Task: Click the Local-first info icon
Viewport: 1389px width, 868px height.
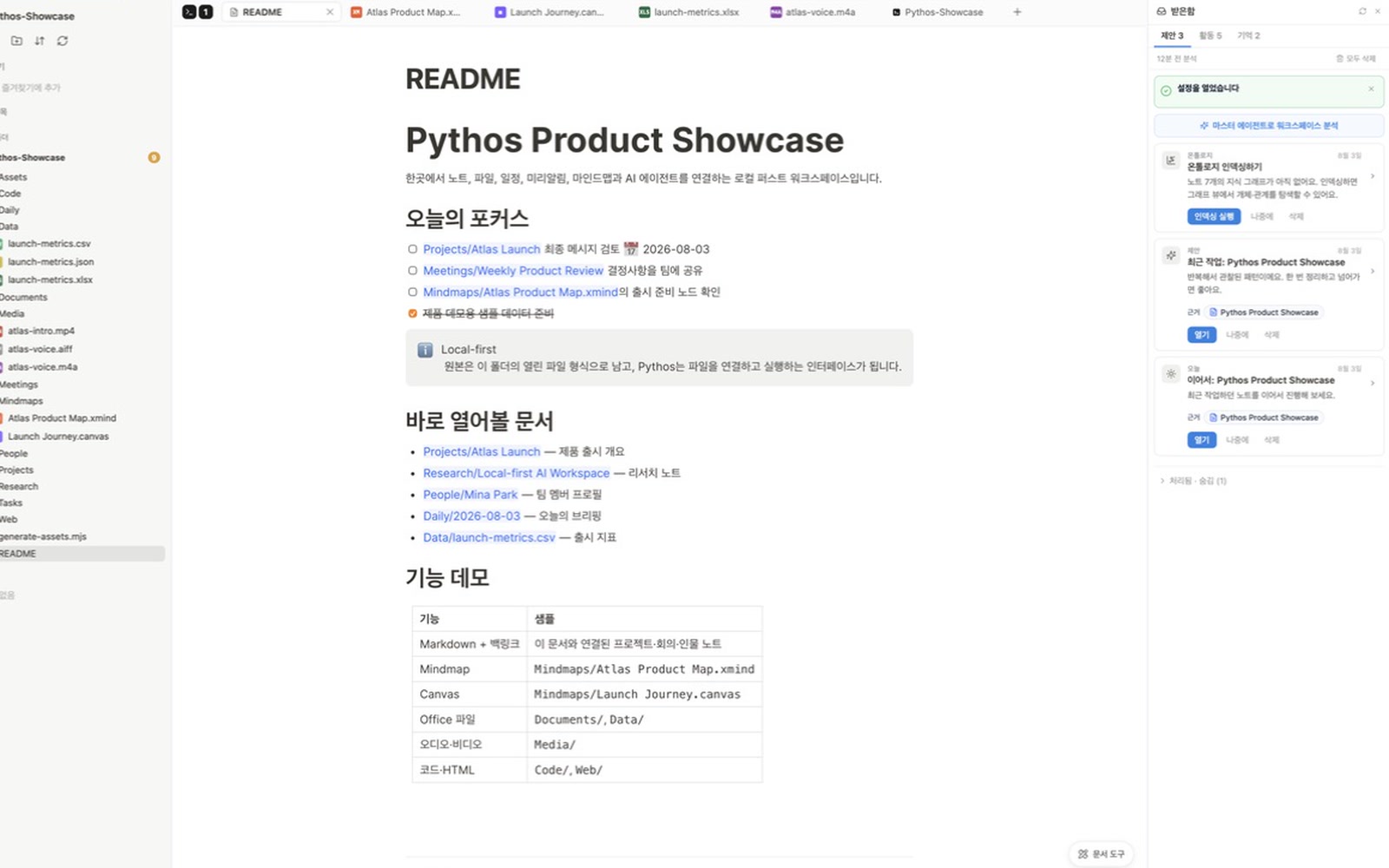Action: [x=425, y=350]
